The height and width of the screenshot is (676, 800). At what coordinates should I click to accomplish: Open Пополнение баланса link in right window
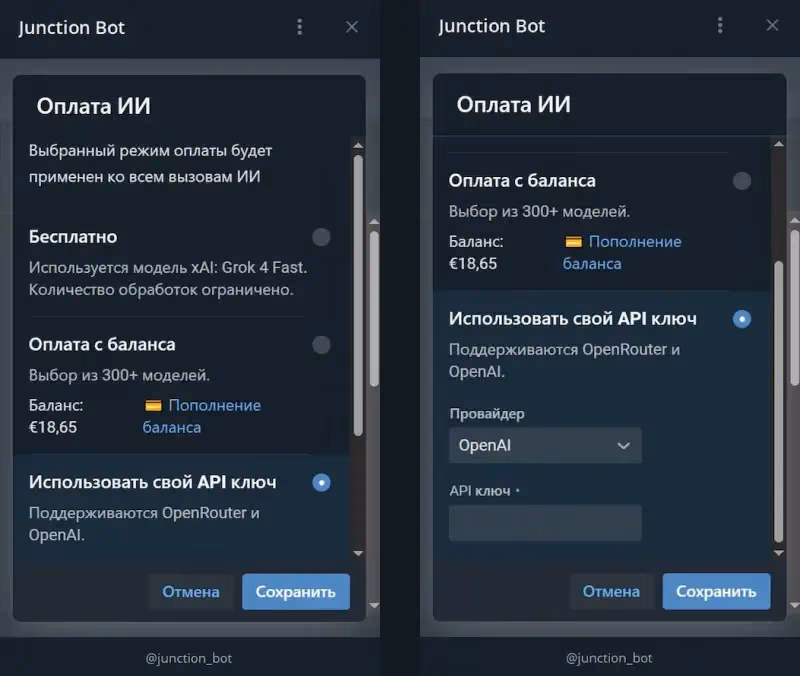click(x=622, y=253)
